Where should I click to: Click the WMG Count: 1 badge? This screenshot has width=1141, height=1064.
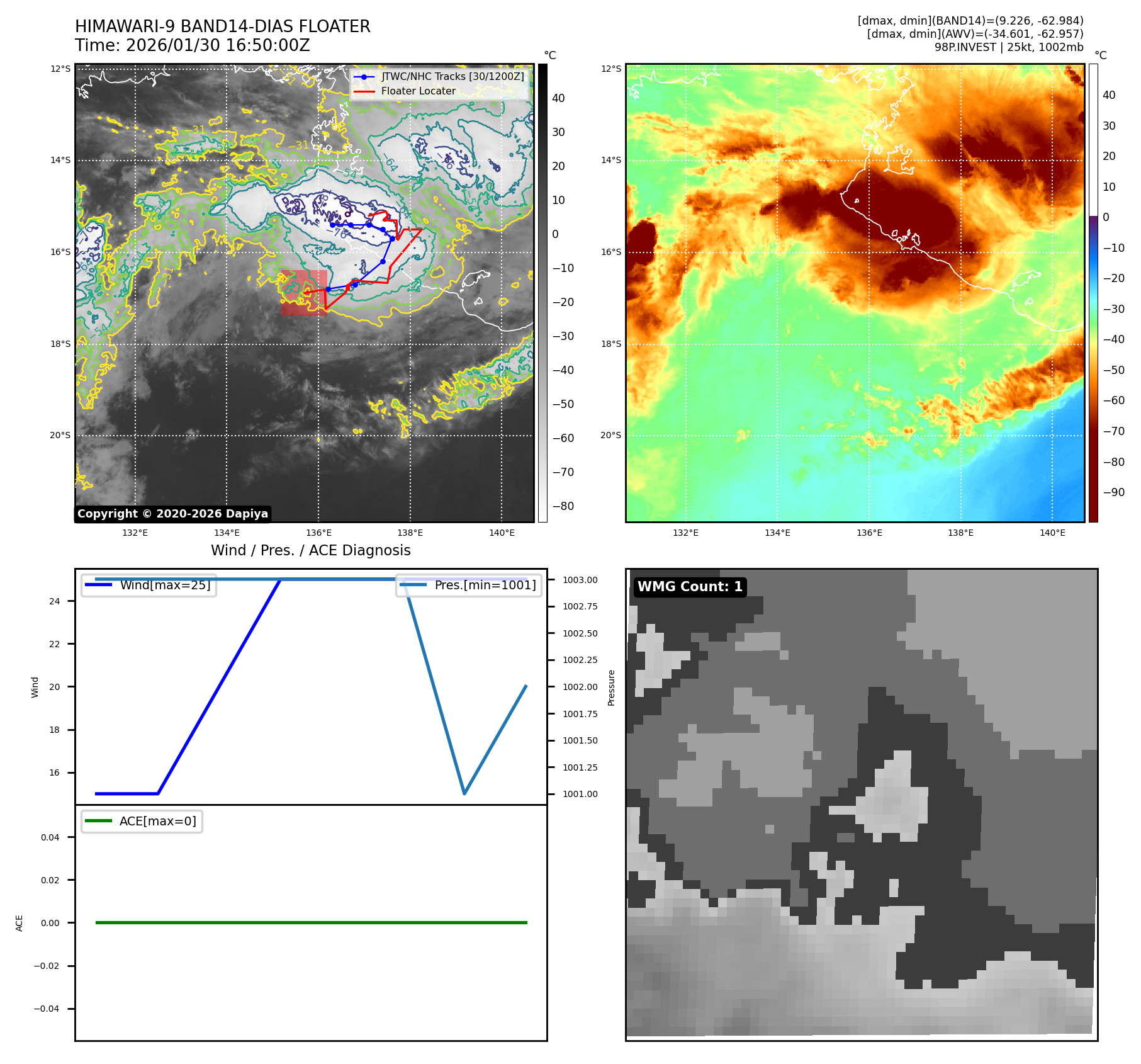click(x=690, y=587)
